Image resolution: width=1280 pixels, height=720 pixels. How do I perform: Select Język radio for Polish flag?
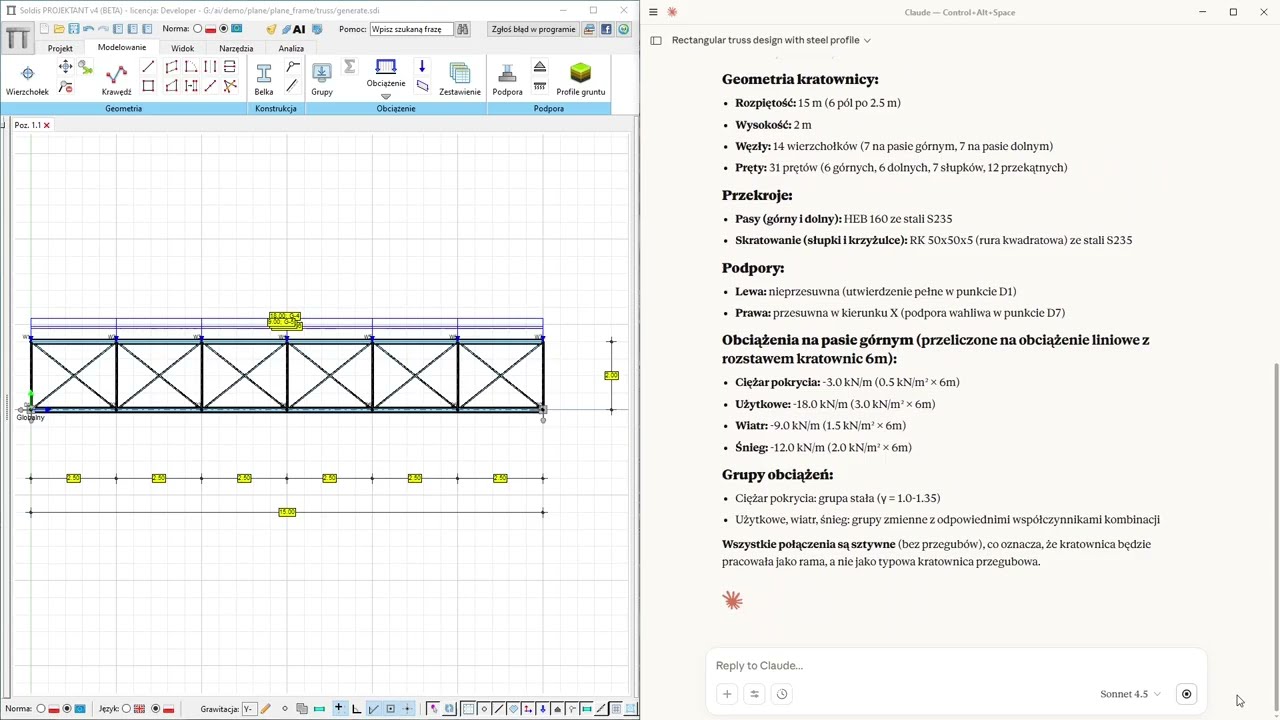[x=155, y=709]
